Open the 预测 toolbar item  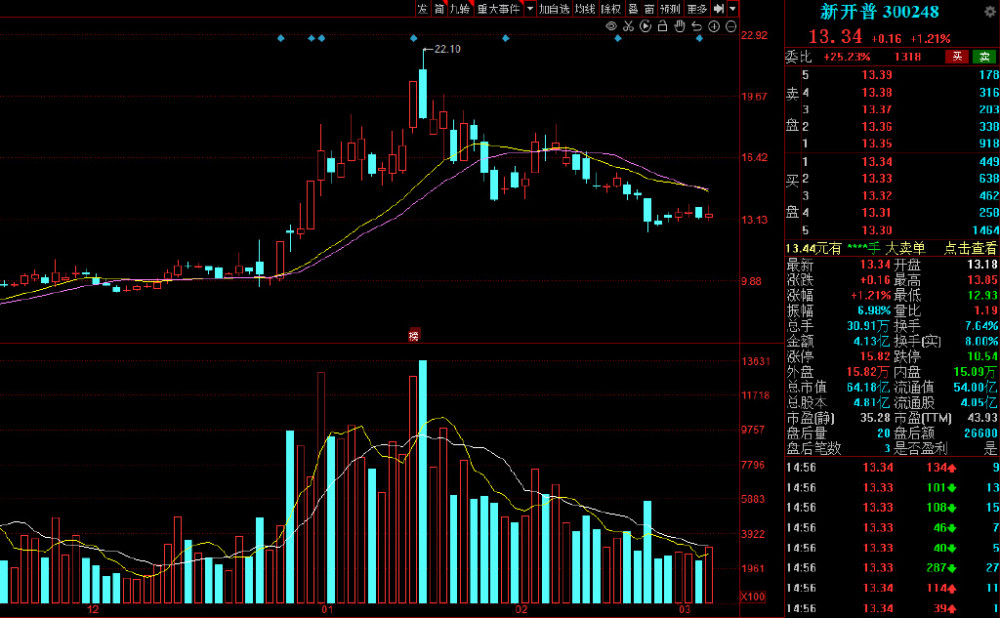670,8
